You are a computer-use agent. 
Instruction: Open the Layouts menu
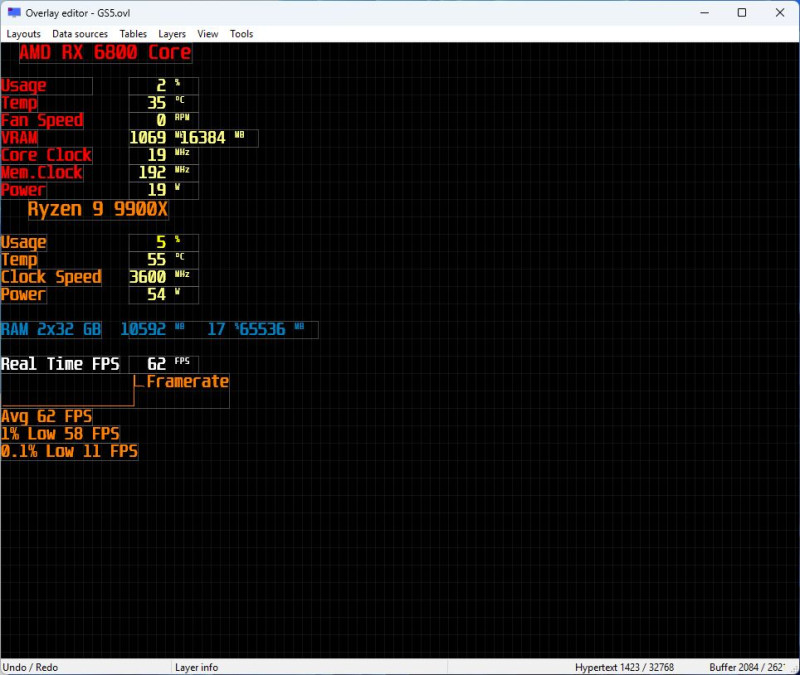[23, 34]
